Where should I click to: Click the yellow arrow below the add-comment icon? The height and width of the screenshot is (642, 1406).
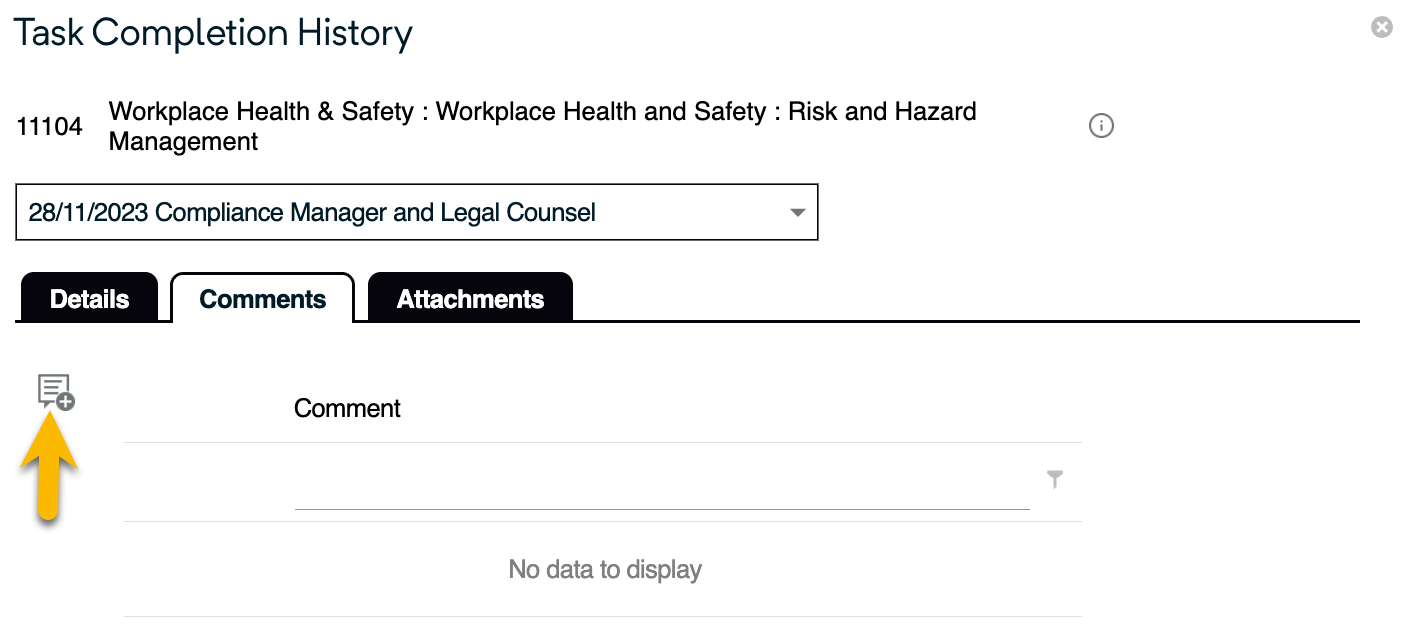(47, 470)
